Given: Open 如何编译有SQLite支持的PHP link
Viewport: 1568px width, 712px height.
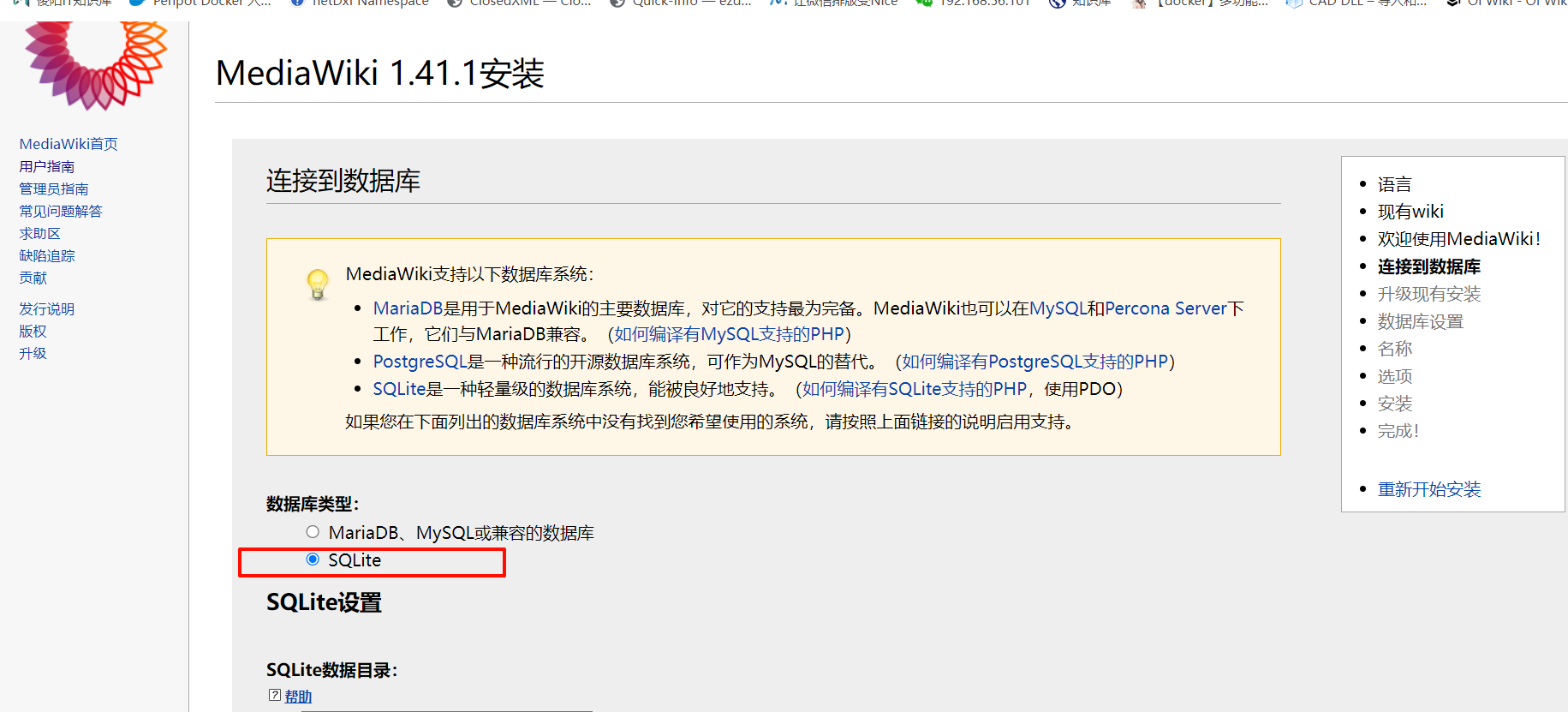Looking at the screenshot, I should (x=915, y=389).
